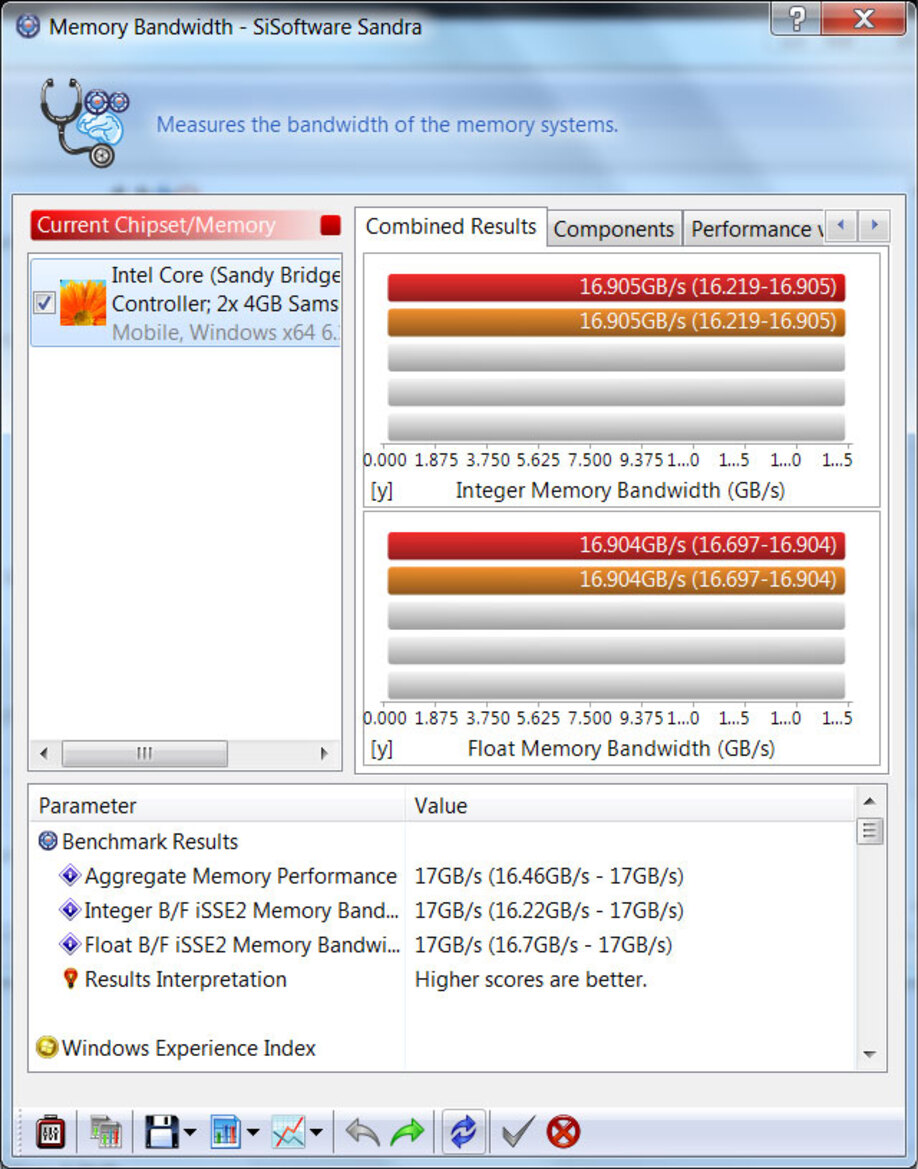918x1169 pixels.
Task: Confirm with the grey checkmark icon
Action: point(518,1132)
